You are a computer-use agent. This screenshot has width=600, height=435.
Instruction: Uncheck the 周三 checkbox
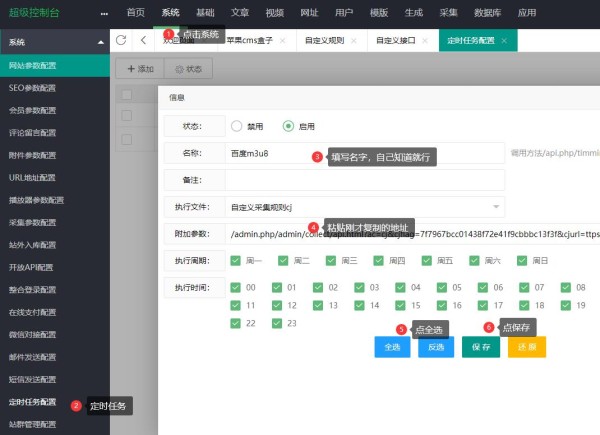pyautogui.click(x=331, y=261)
